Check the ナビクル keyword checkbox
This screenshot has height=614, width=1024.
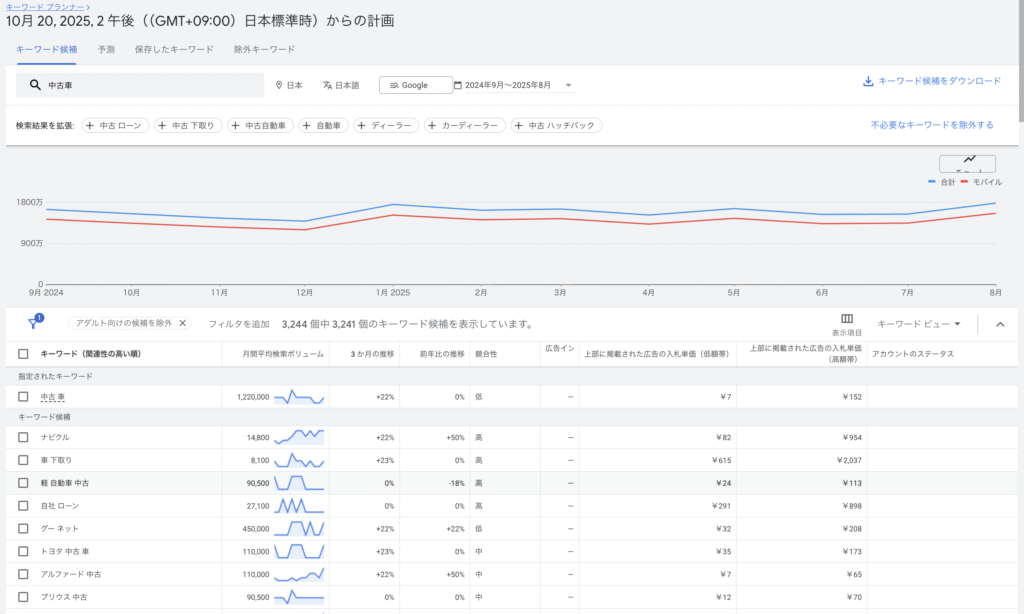pos(23,437)
